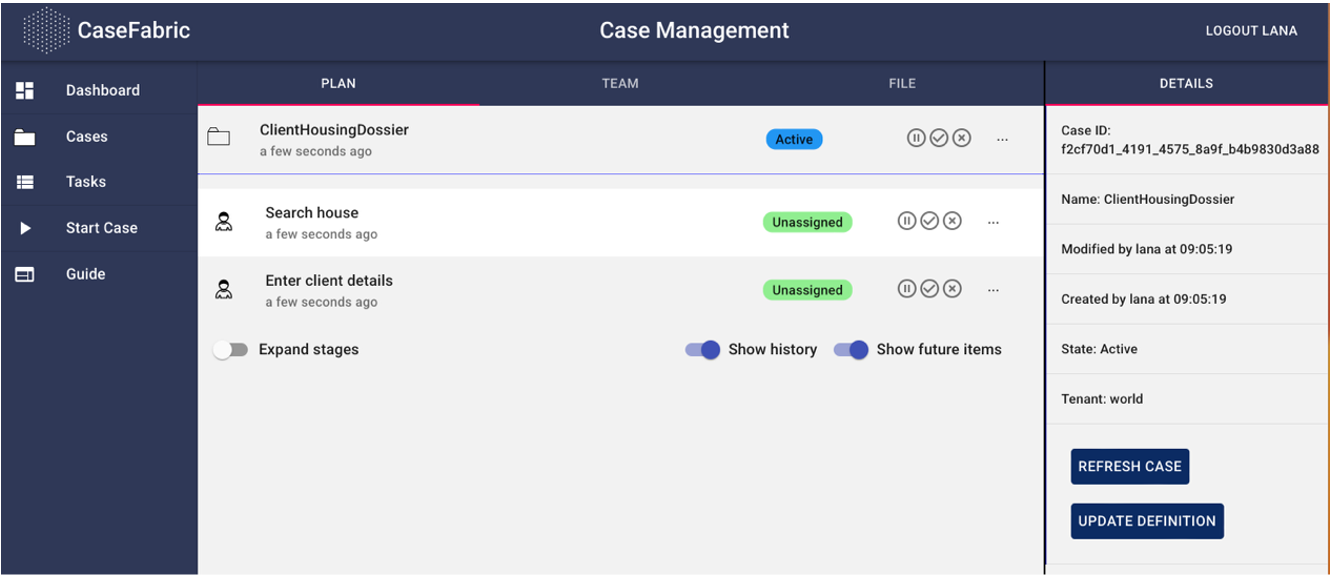
Task: Select the Unassigned badge on Search house
Action: [807, 222]
